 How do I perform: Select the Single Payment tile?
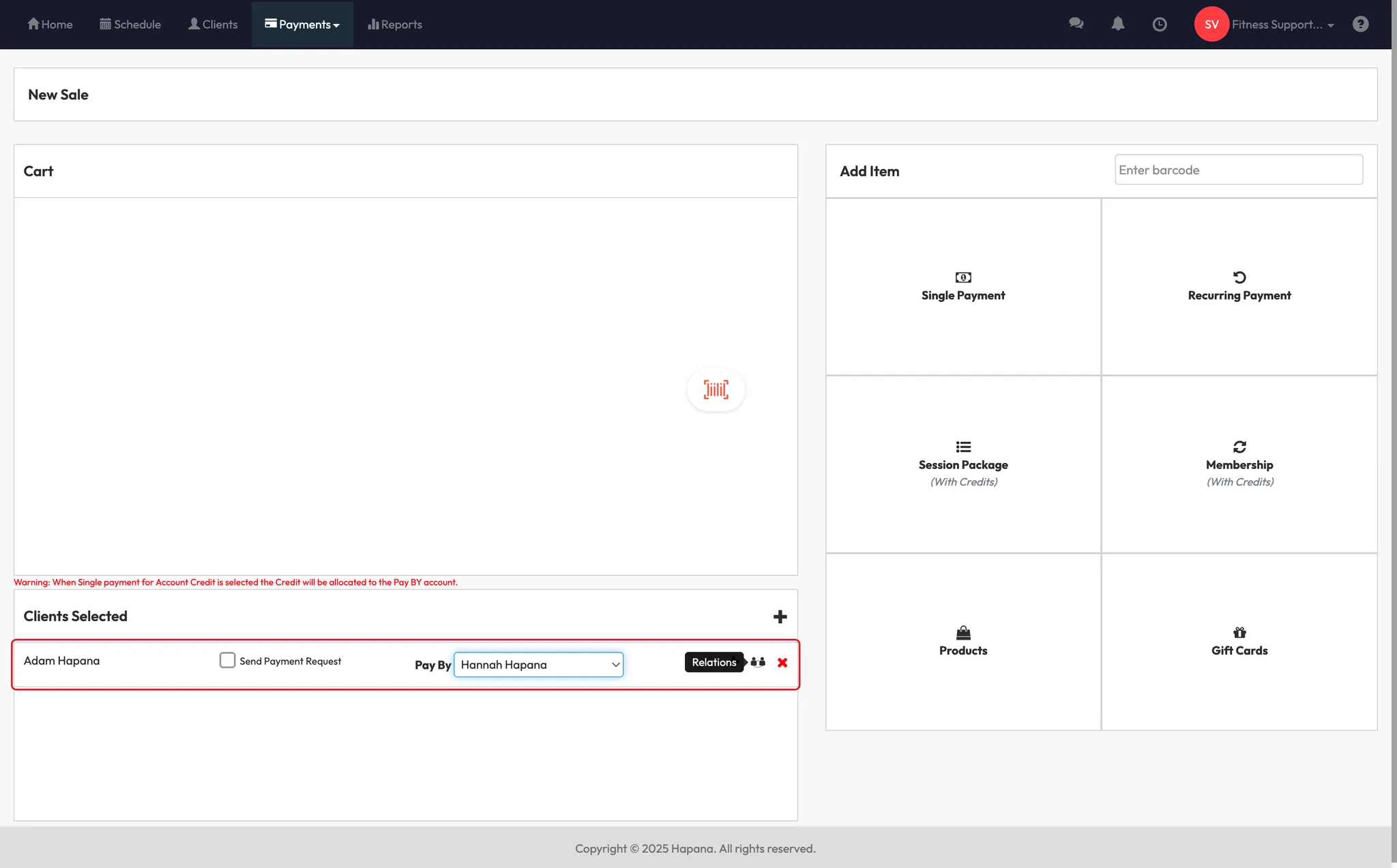tap(962, 286)
